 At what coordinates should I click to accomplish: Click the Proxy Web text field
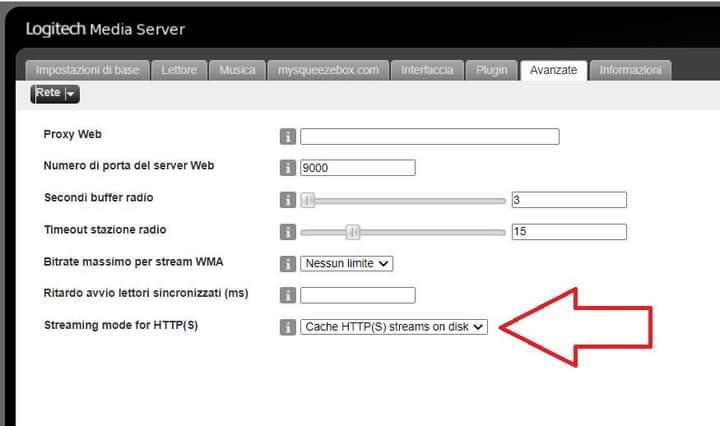pyautogui.click(x=430, y=136)
